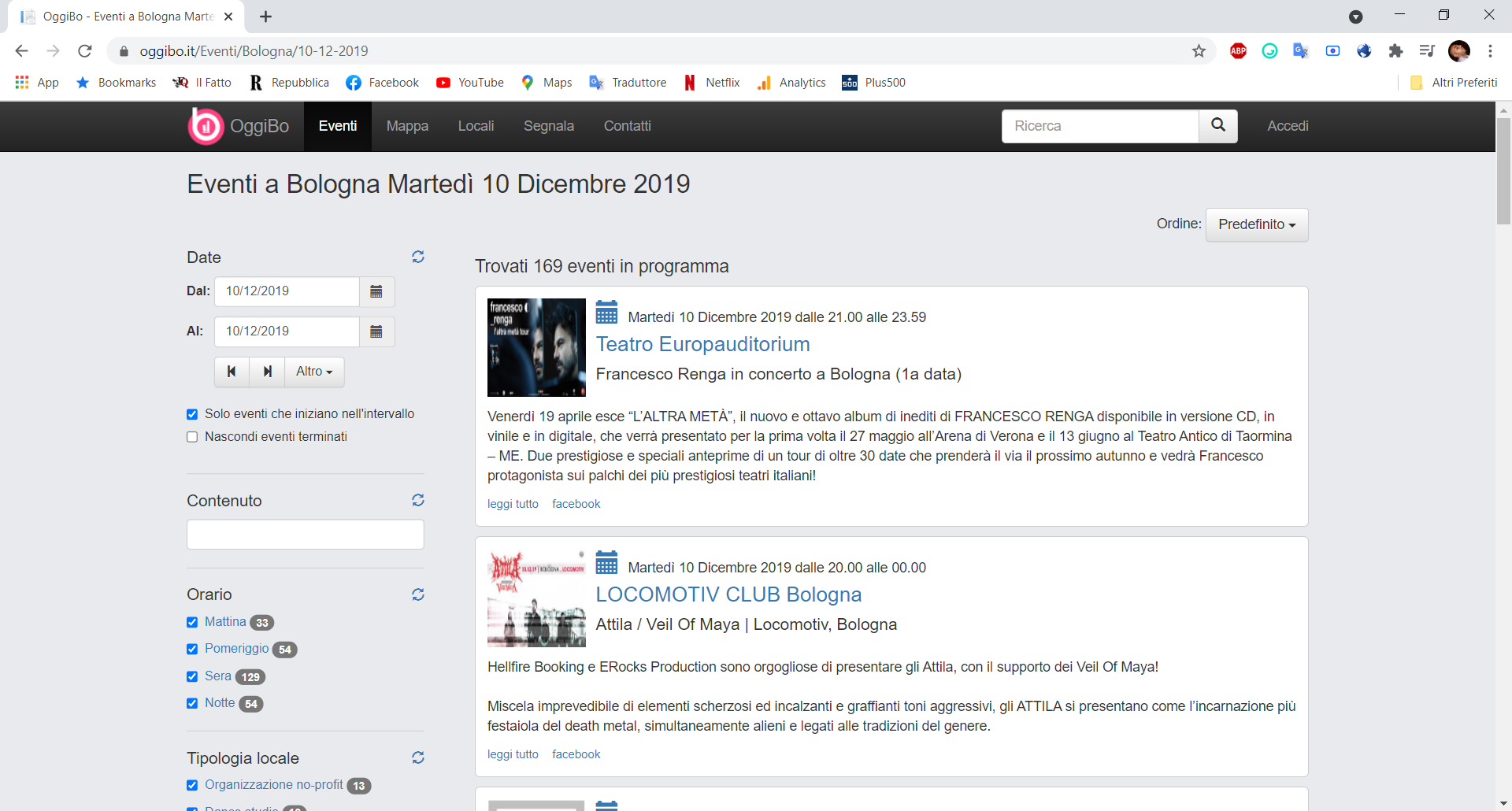Open the Mappa nav item
This screenshot has height=811, width=1512.
pos(407,126)
